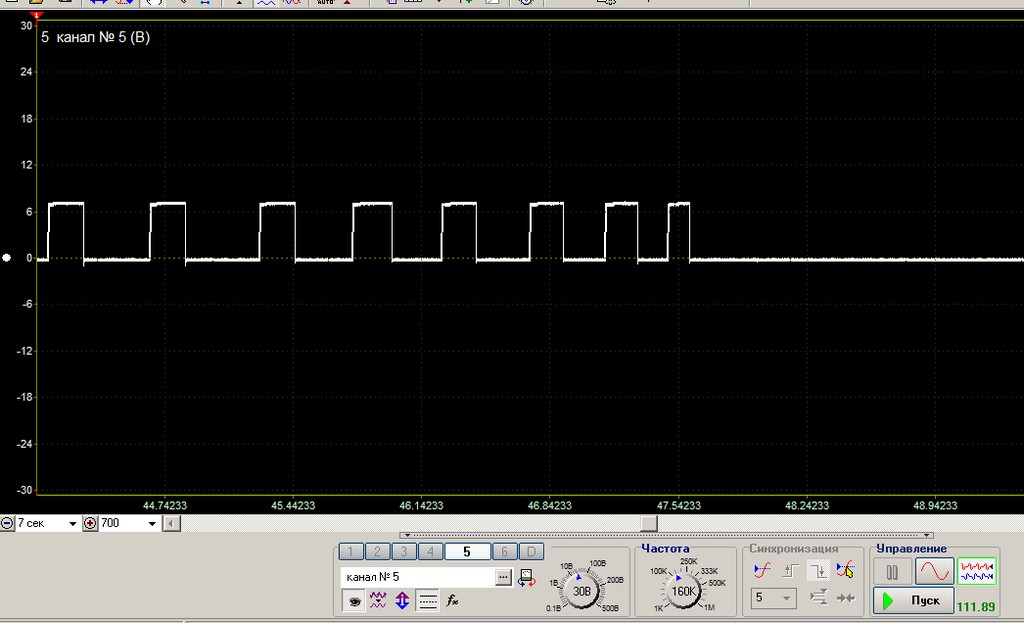Click the time label 46.14233
The image size is (1024, 623).
click(421, 505)
